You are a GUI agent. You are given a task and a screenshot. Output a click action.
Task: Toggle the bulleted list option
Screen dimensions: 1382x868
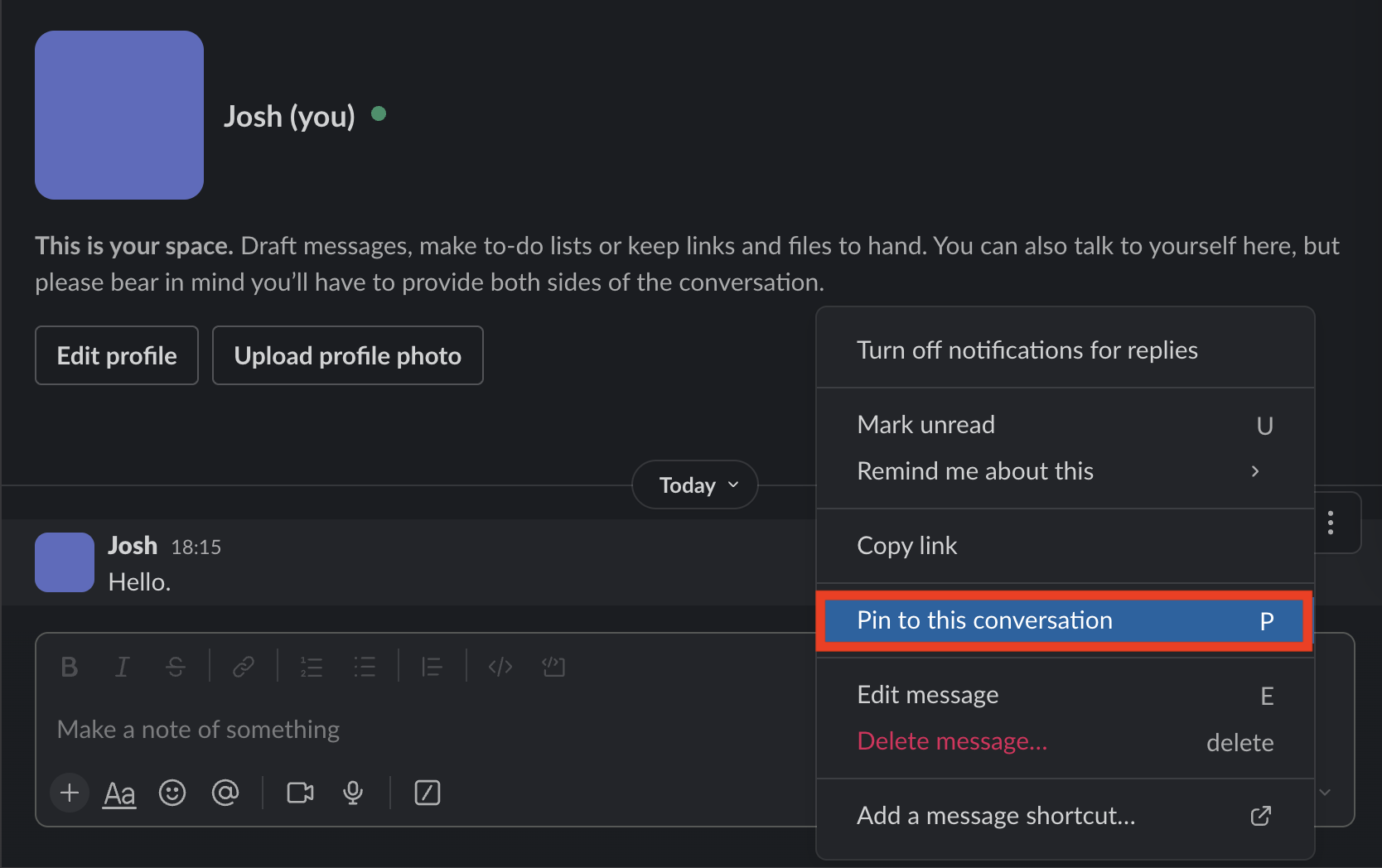coord(365,666)
